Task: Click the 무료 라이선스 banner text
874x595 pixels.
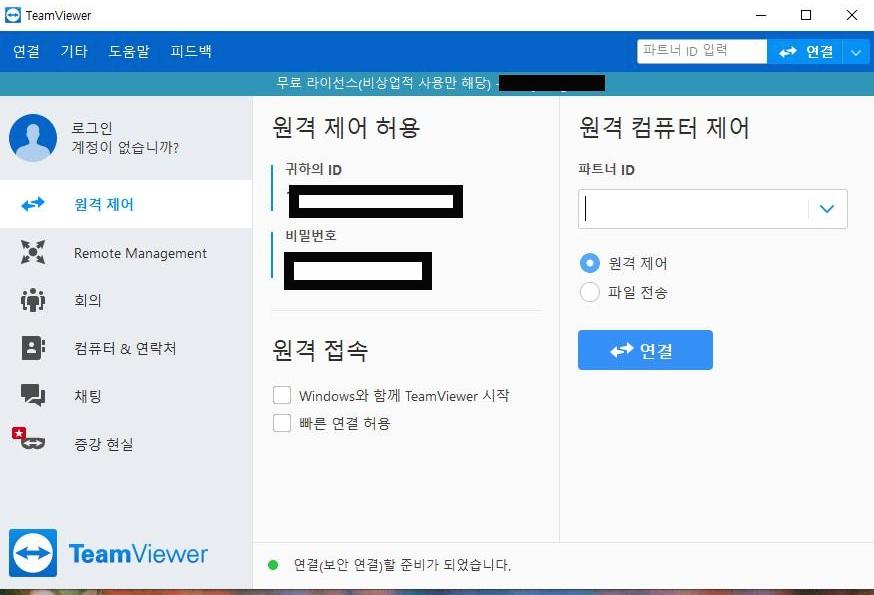Action: (x=383, y=83)
